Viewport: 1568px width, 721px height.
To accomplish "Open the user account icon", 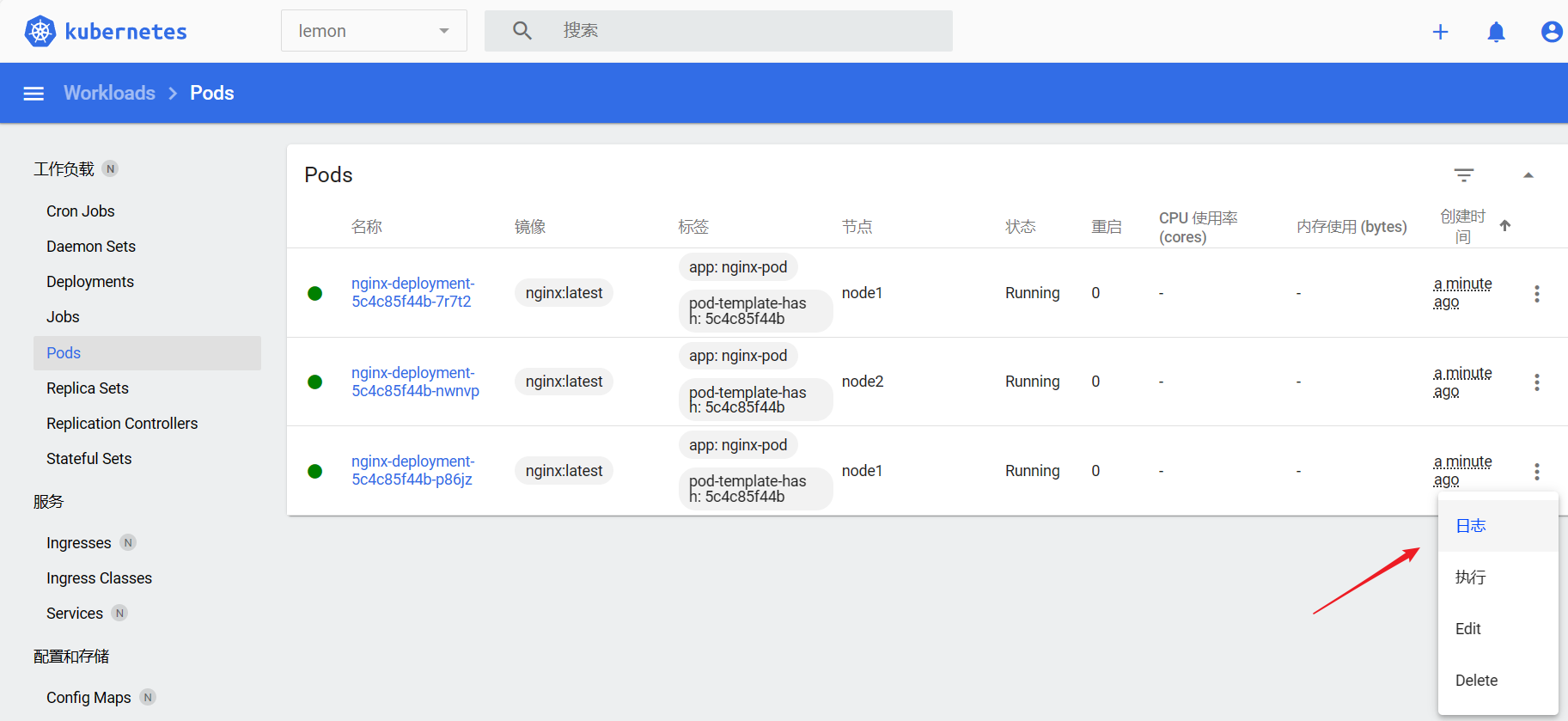I will 1551,32.
